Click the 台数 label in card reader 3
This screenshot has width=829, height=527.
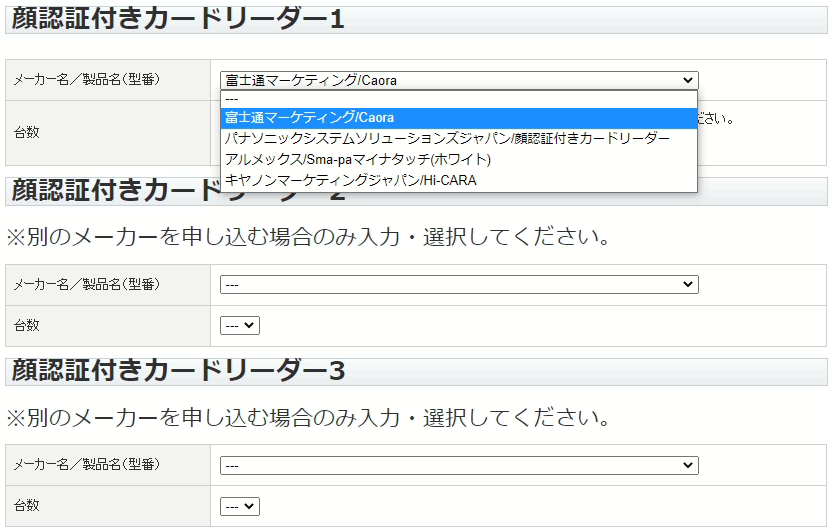27,506
